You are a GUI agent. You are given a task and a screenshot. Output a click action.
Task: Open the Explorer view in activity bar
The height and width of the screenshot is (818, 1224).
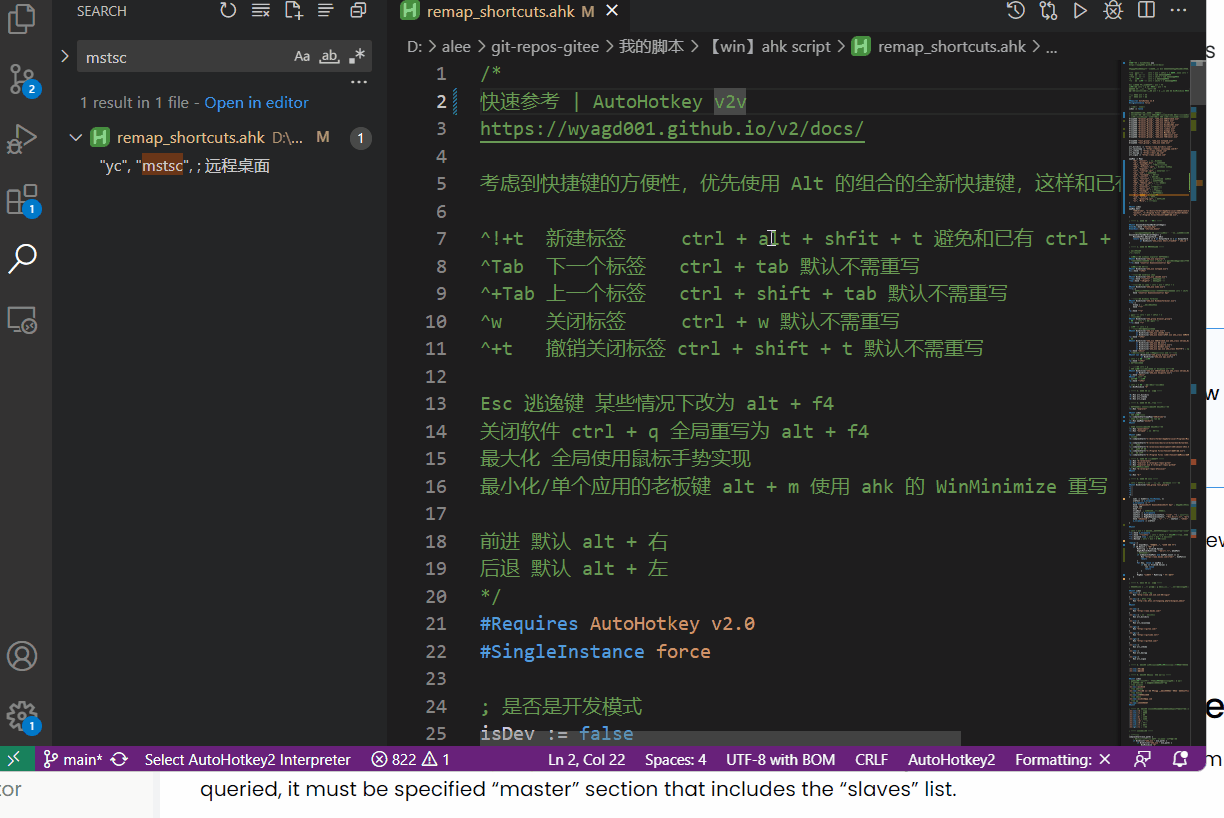point(22,18)
